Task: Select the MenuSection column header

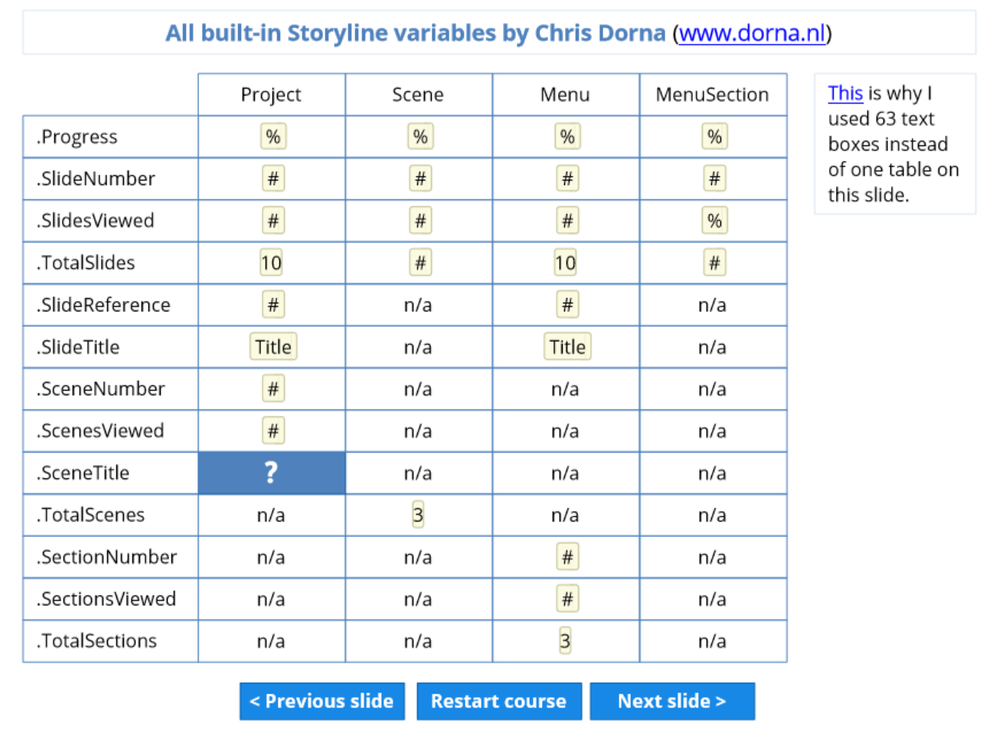Action: point(712,95)
